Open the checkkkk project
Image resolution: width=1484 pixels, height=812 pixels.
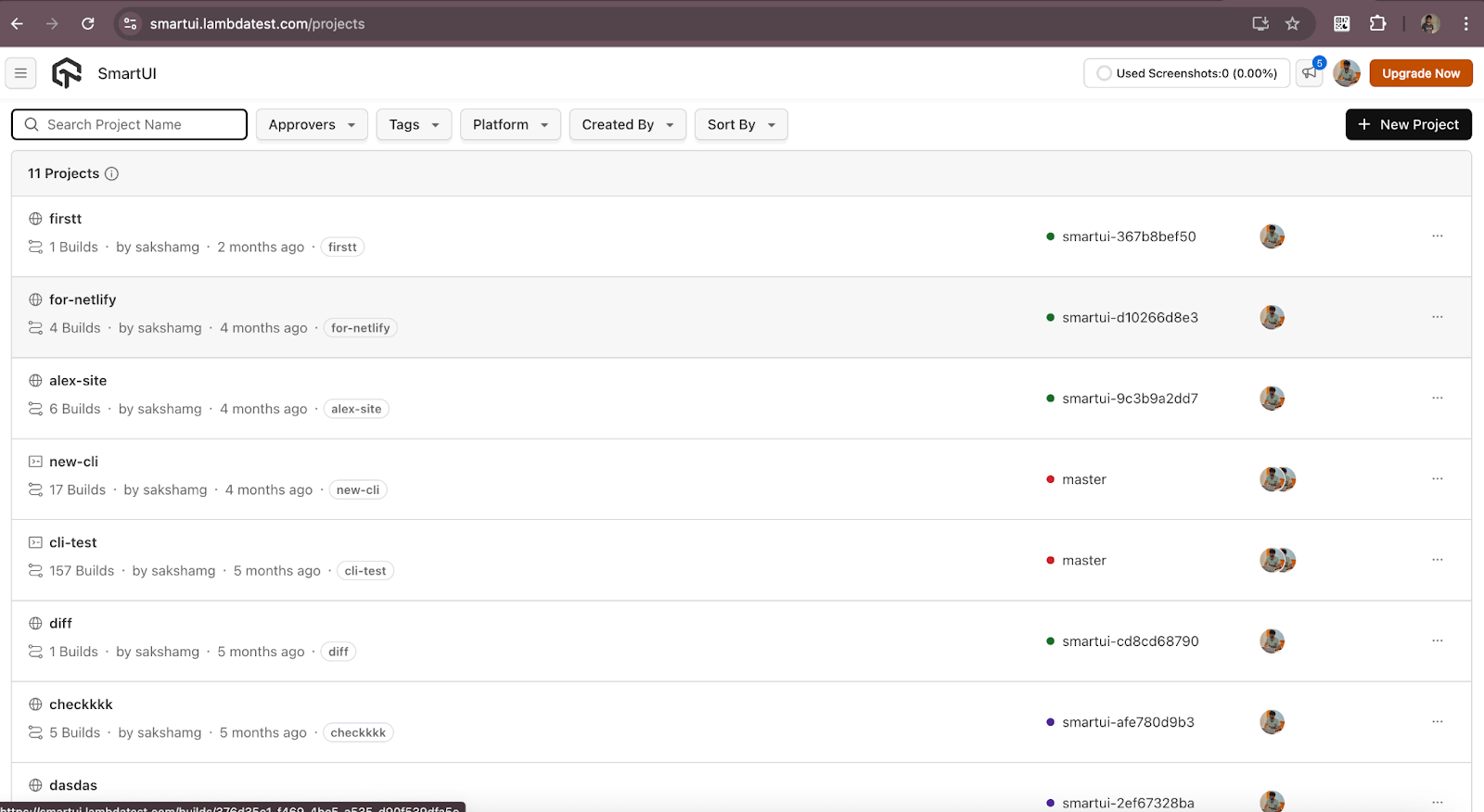[x=81, y=704]
